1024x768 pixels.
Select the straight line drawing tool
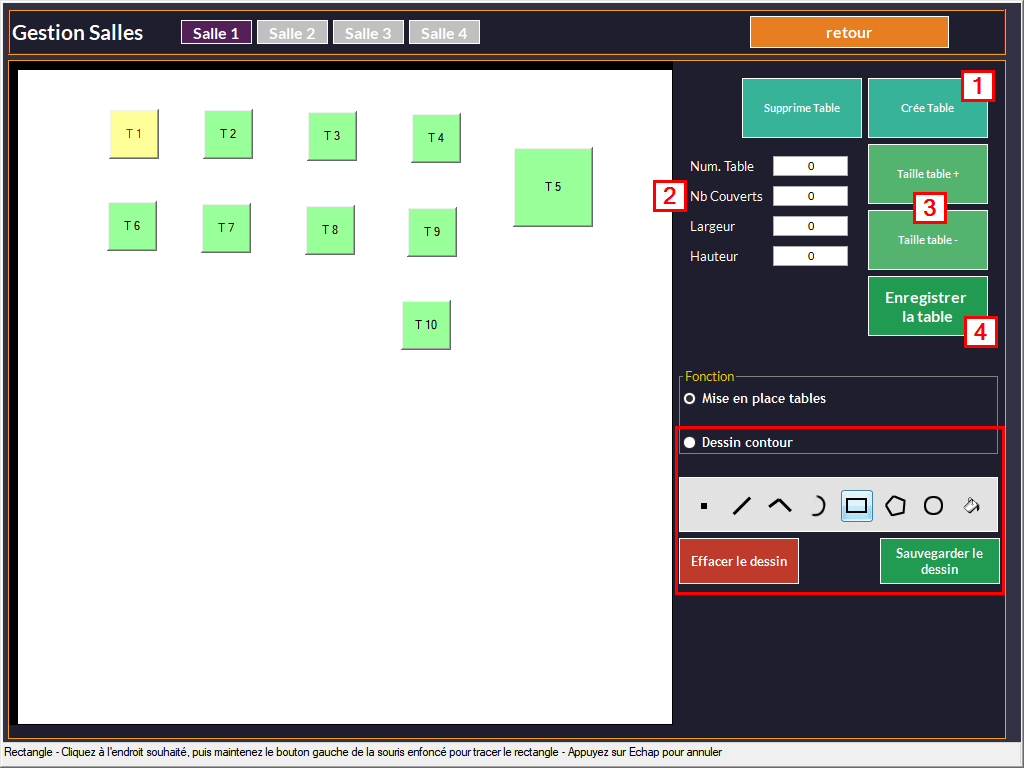coord(742,506)
